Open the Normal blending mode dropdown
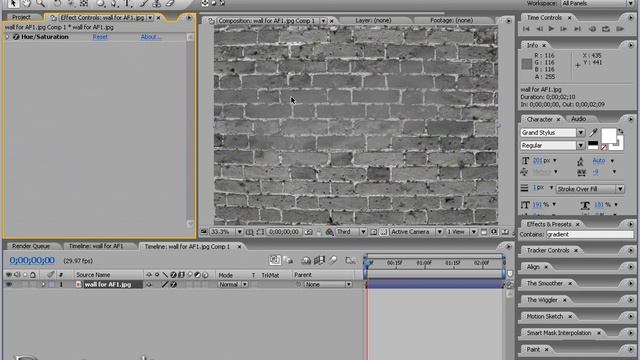Image resolution: width=640 pixels, height=360 pixels. pyautogui.click(x=233, y=284)
